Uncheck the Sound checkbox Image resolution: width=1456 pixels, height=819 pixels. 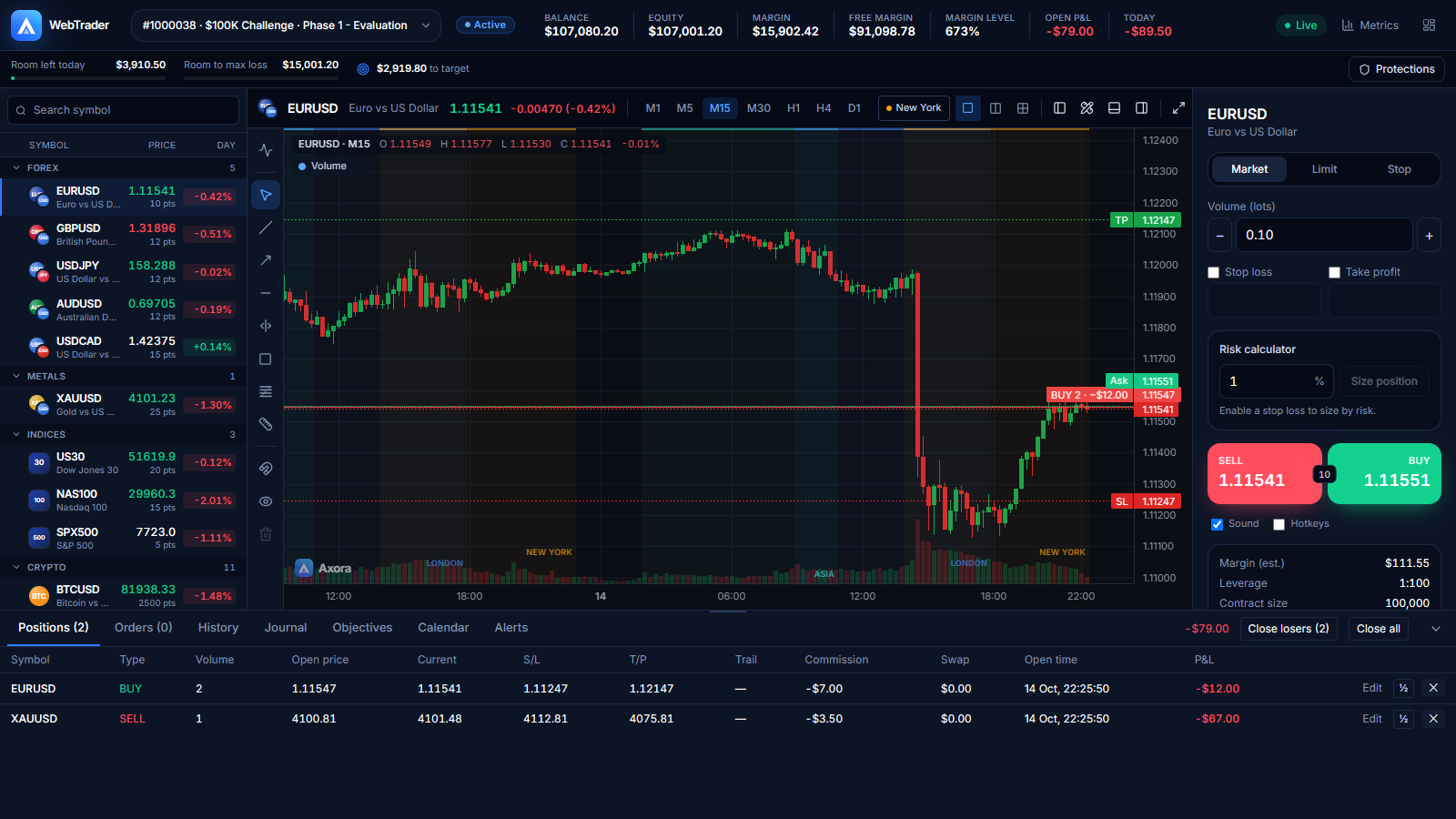(x=1217, y=524)
